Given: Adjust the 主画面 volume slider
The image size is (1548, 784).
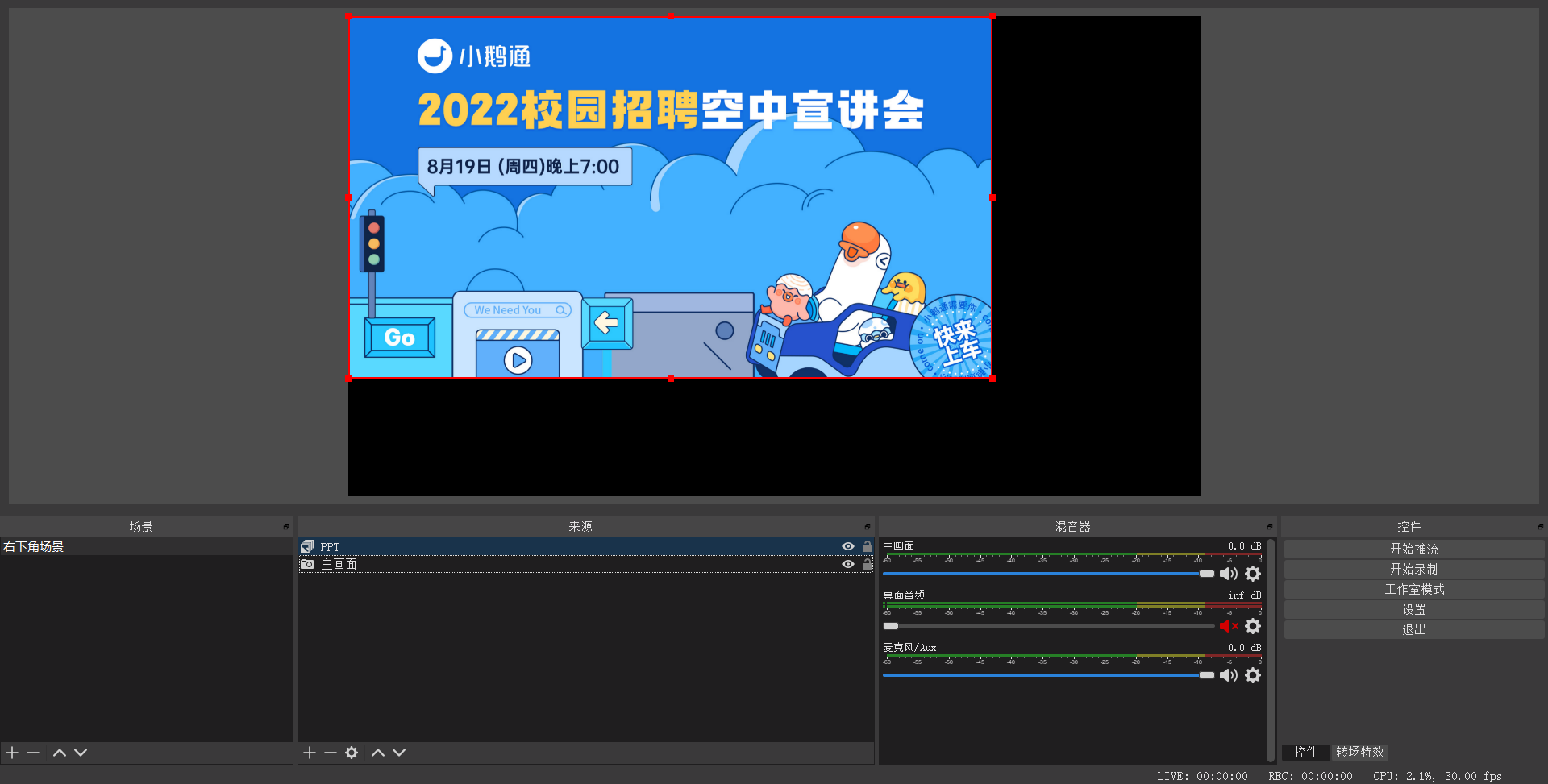Looking at the screenshot, I should pos(1048,574).
